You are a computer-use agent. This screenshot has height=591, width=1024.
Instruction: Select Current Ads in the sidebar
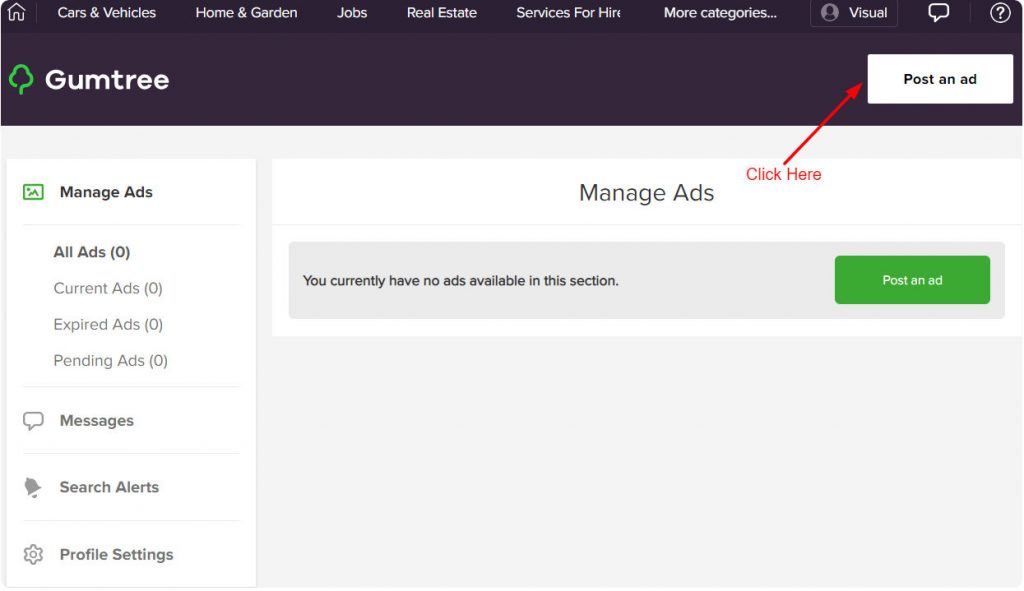click(108, 288)
